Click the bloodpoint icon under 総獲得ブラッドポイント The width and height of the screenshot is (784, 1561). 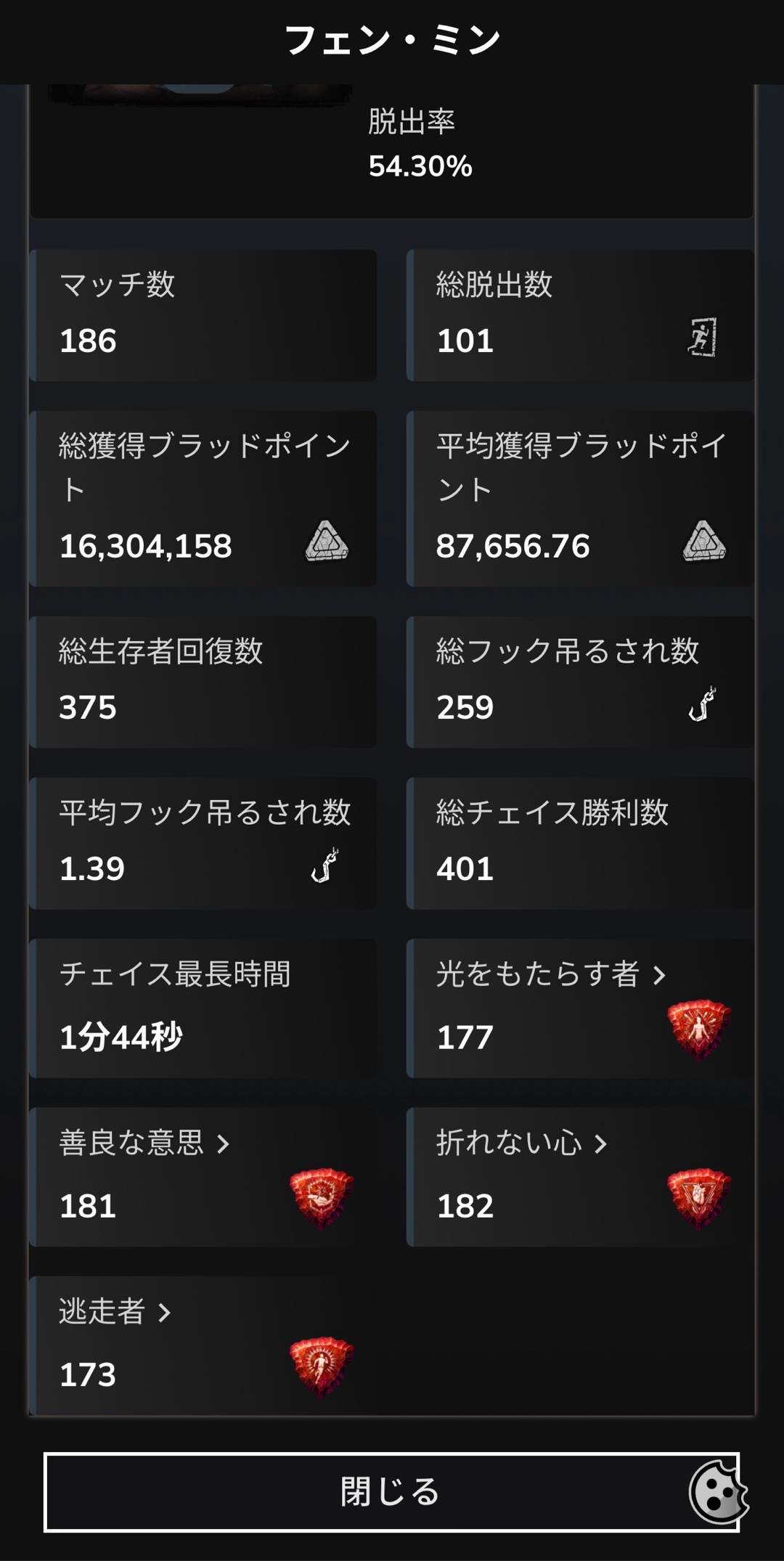click(327, 542)
